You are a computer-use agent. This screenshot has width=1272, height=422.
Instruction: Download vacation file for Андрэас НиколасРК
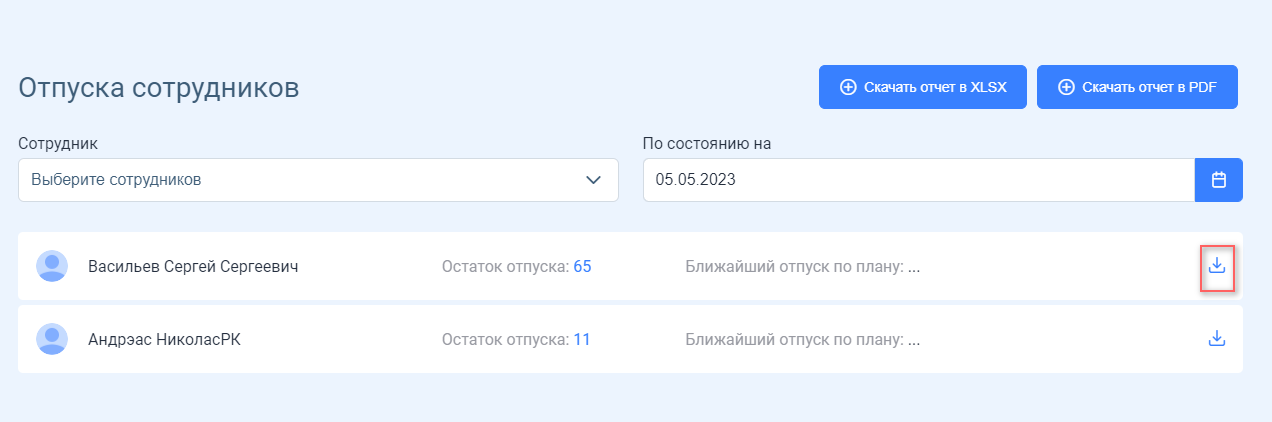[1217, 339]
